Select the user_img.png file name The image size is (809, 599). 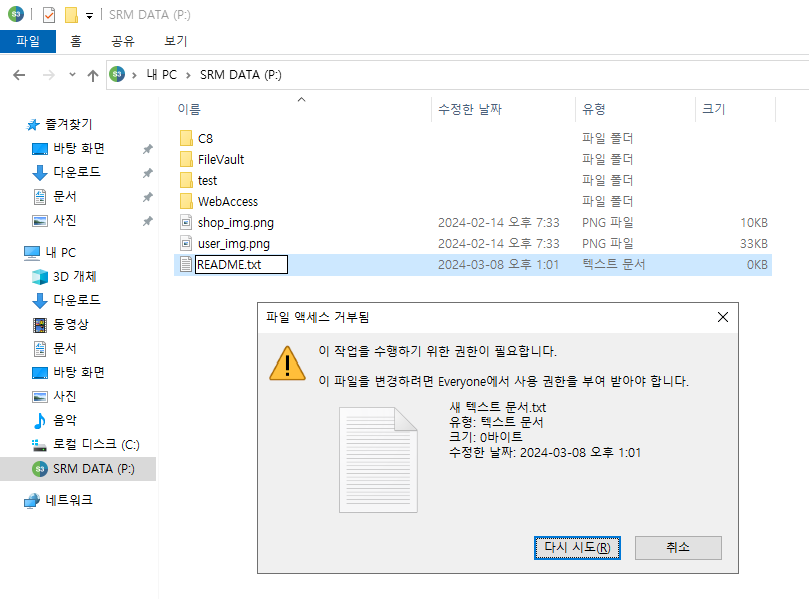tap(234, 244)
